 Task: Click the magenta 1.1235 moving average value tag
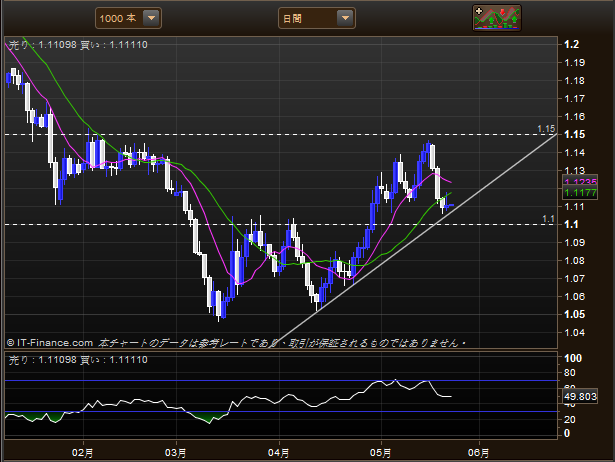(580, 181)
